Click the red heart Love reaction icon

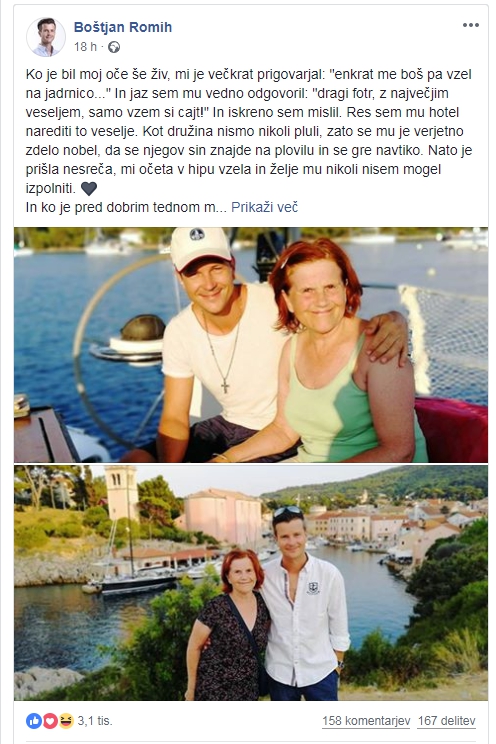tap(50, 721)
